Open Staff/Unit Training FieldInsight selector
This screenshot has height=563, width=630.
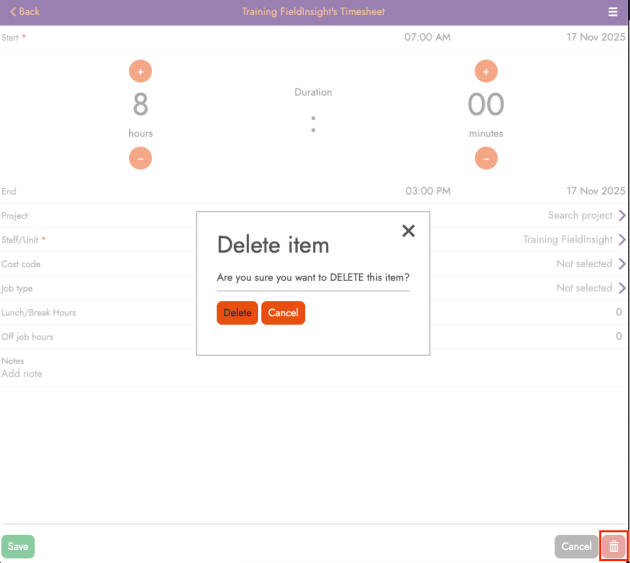coord(574,240)
